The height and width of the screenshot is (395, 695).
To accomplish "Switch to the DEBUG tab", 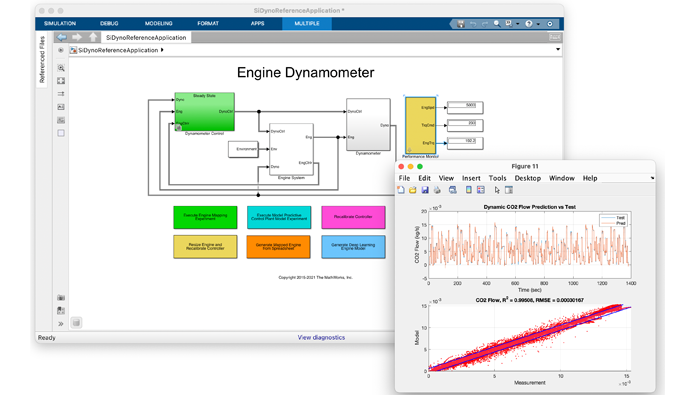I will point(109,23).
